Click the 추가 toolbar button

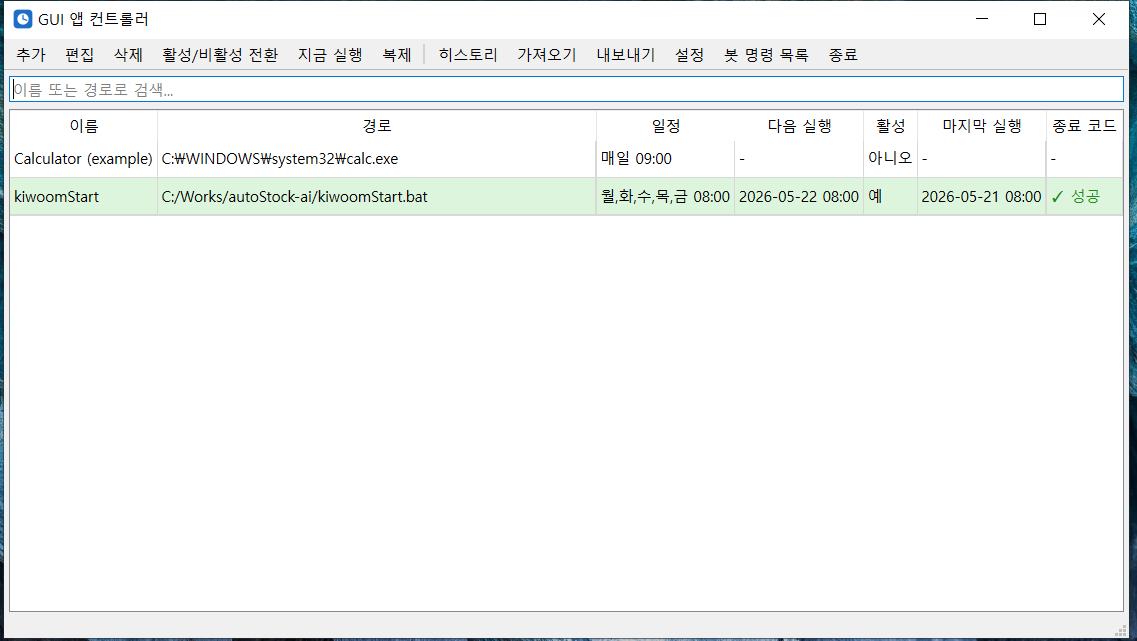[31, 55]
